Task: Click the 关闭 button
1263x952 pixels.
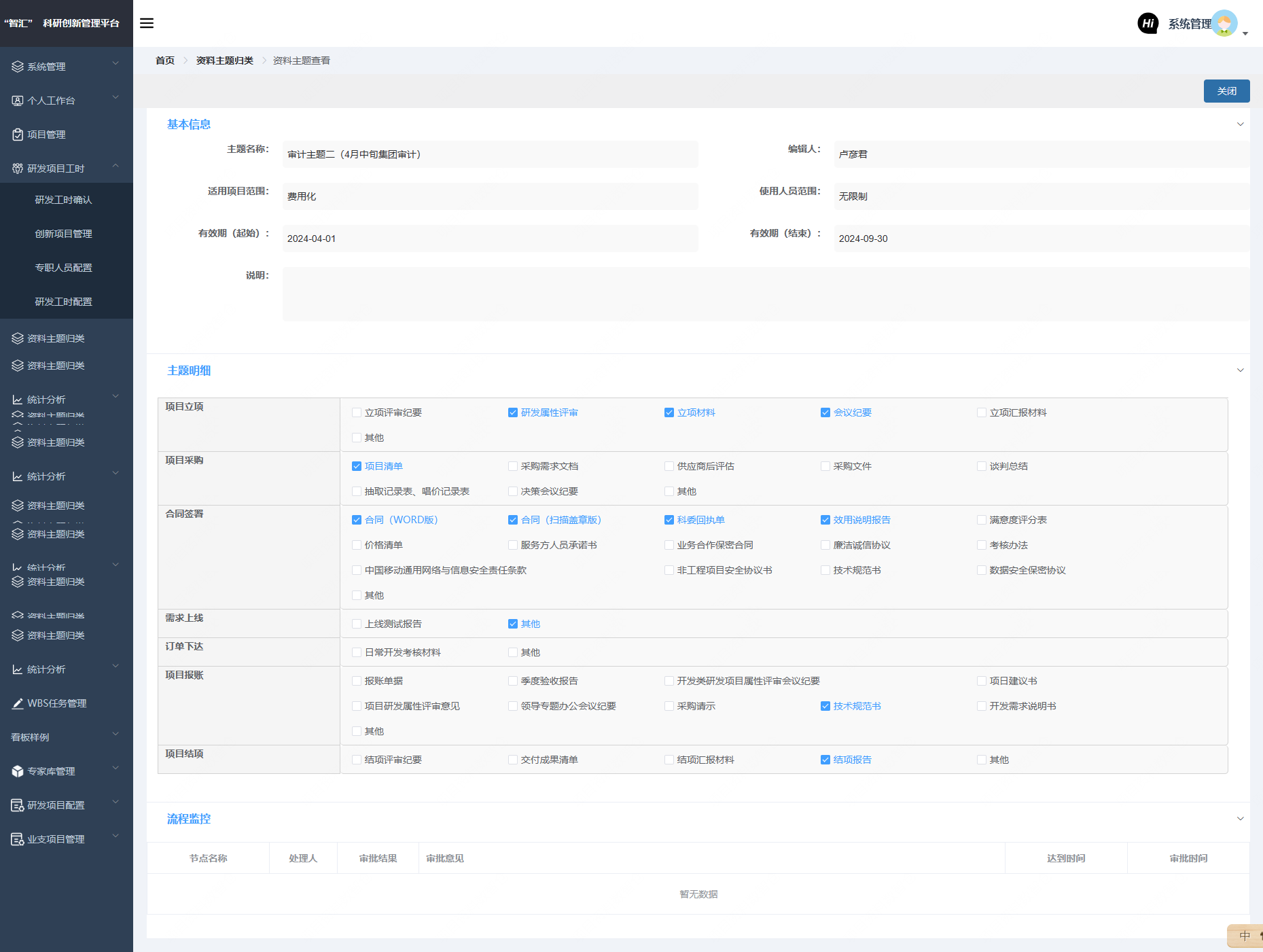Action: (x=1226, y=91)
